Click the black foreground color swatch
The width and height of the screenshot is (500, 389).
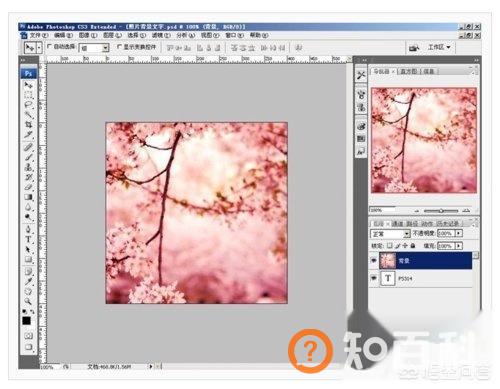pos(27,321)
